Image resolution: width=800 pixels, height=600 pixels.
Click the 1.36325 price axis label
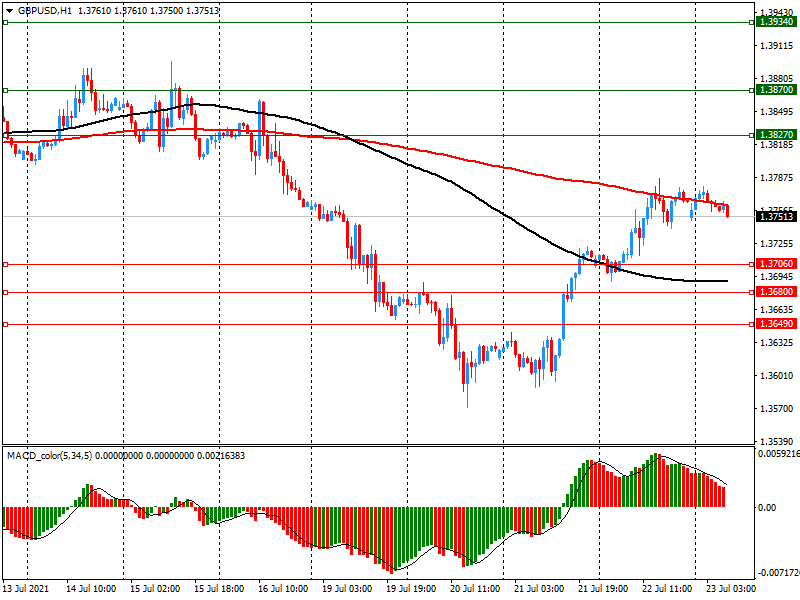tap(777, 343)
